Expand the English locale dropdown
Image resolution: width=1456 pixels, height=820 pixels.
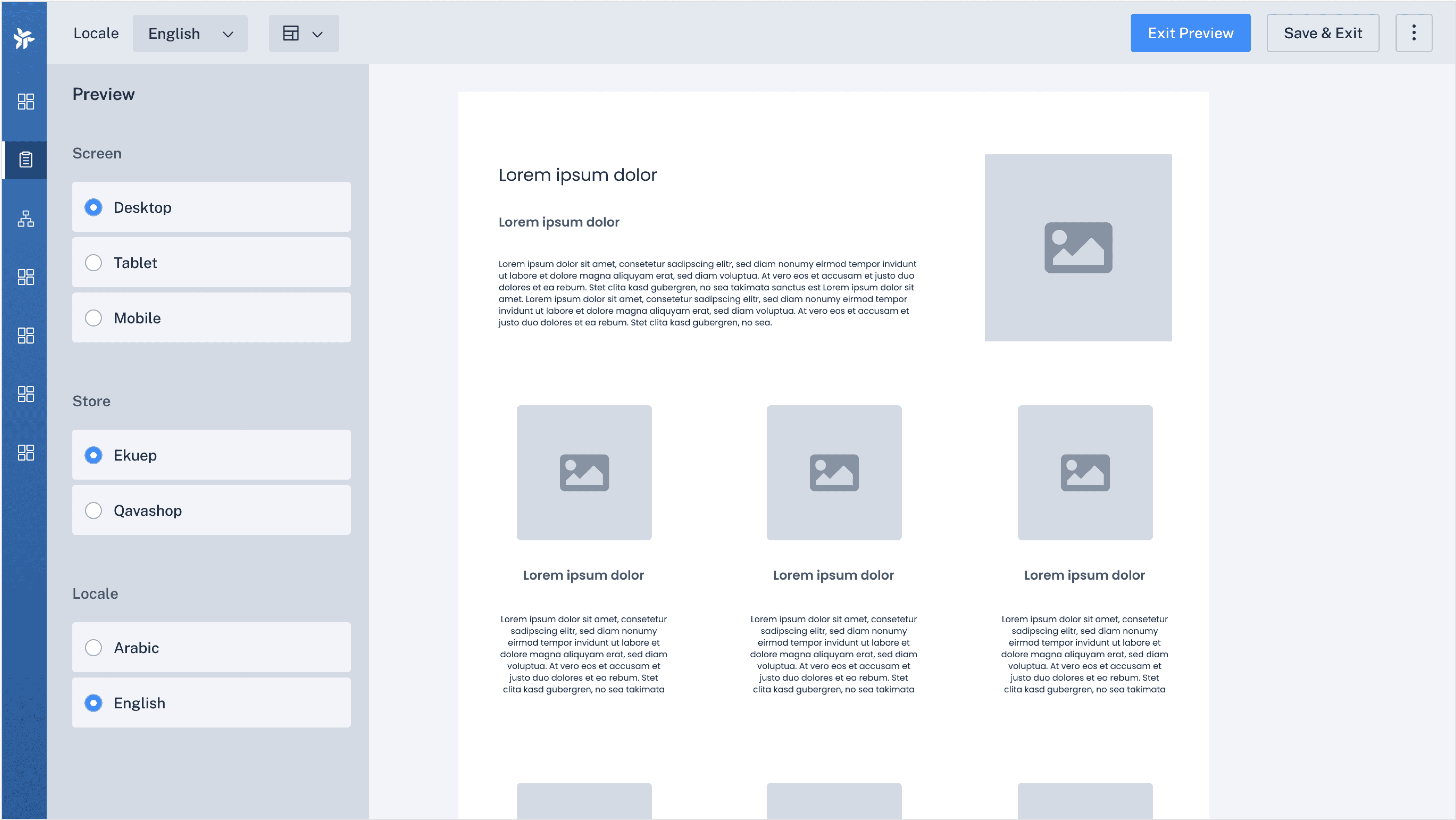click(190, 33)
